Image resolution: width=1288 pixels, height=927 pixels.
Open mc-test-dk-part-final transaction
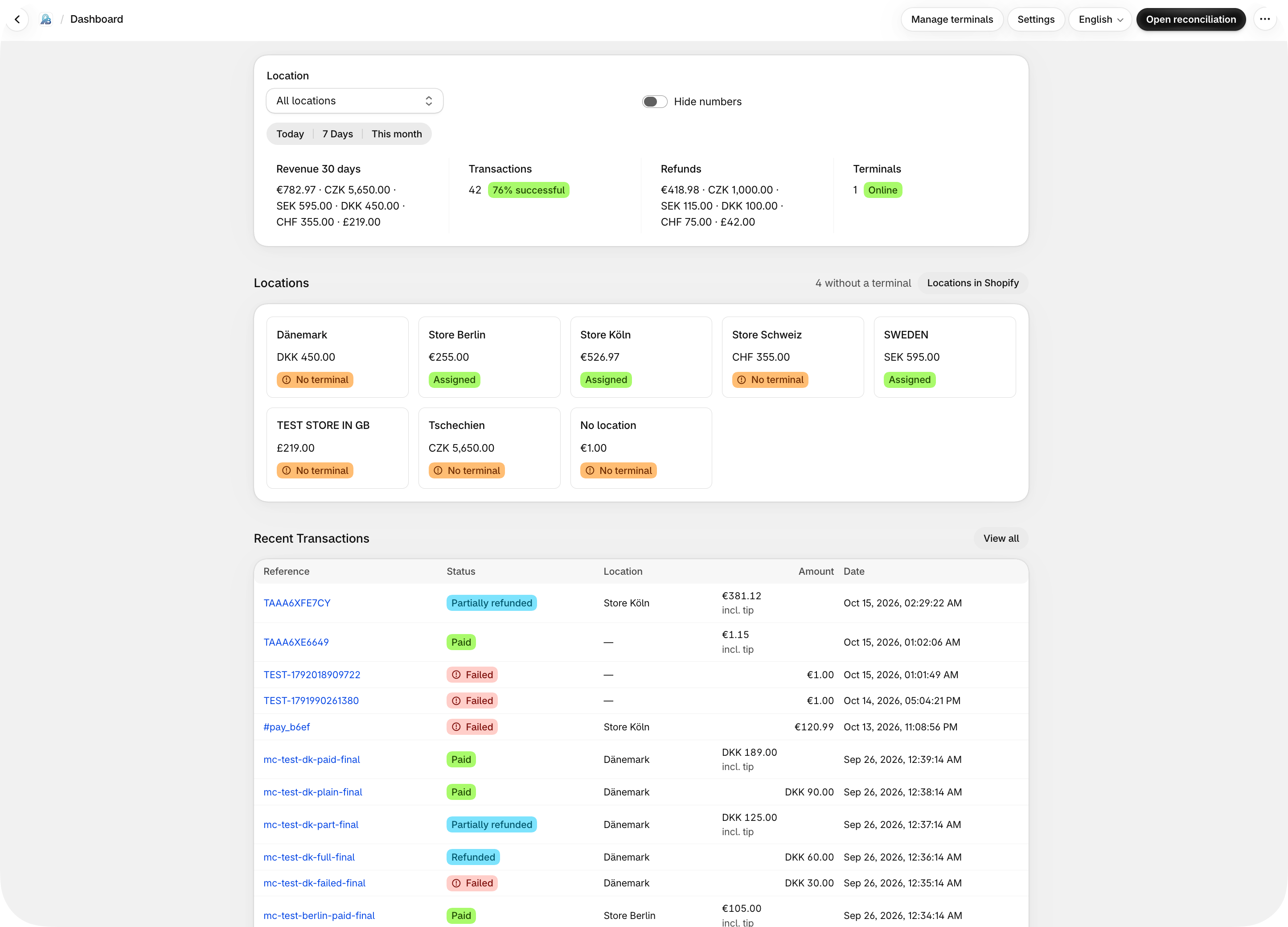(311, 825)
